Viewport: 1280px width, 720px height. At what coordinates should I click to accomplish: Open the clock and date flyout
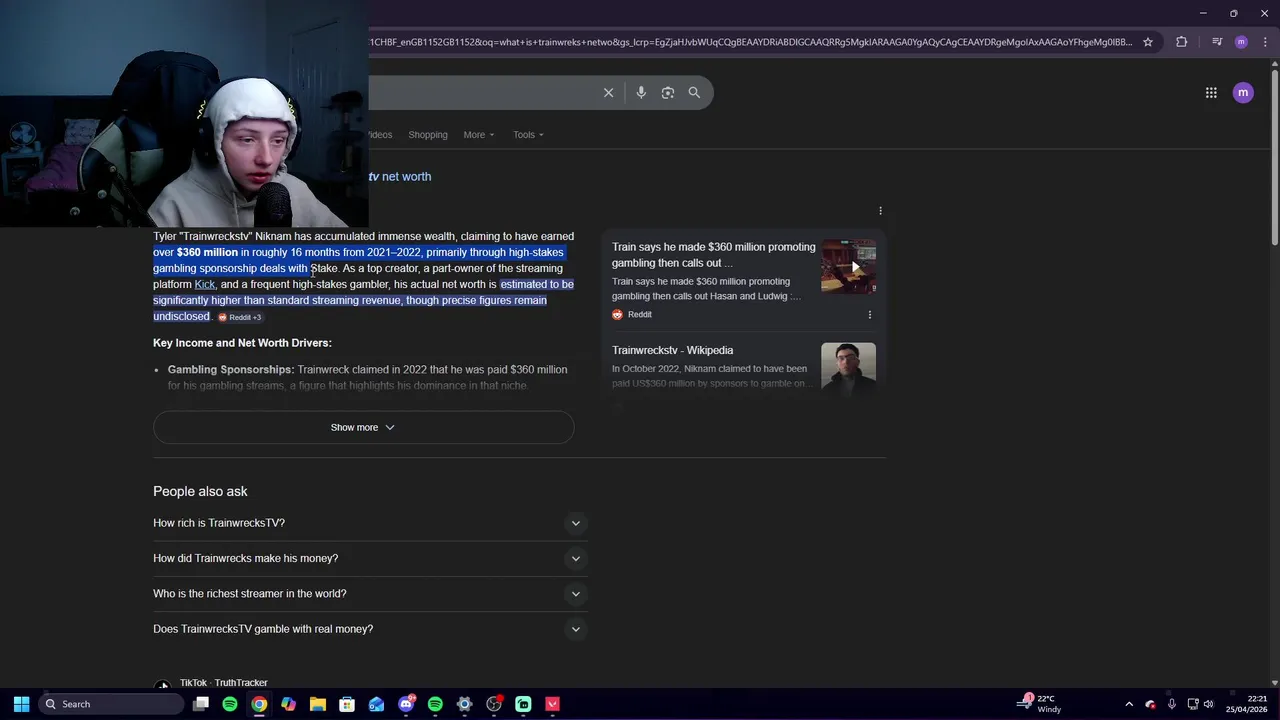[1246, 704]
